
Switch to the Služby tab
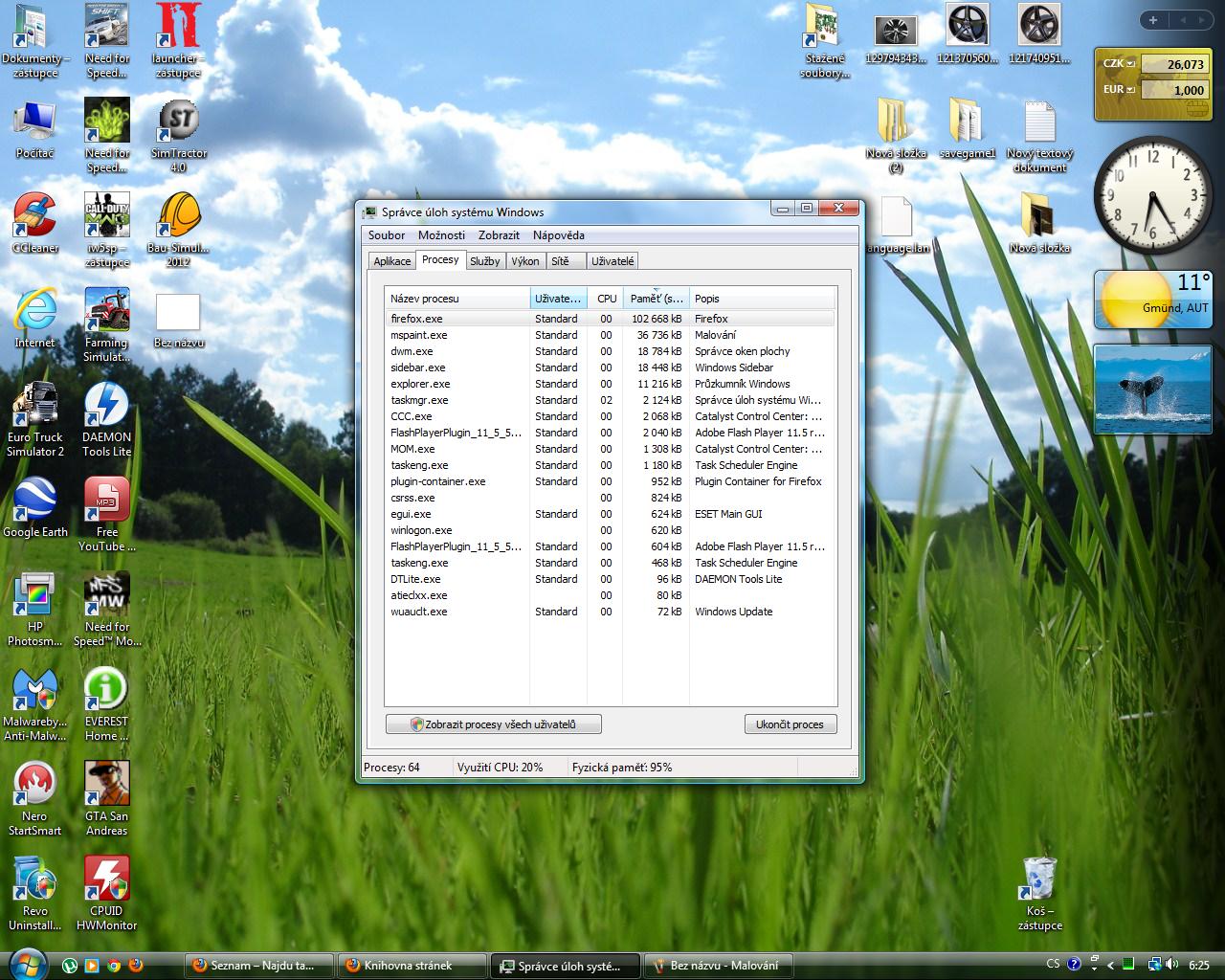pos(484,261)
